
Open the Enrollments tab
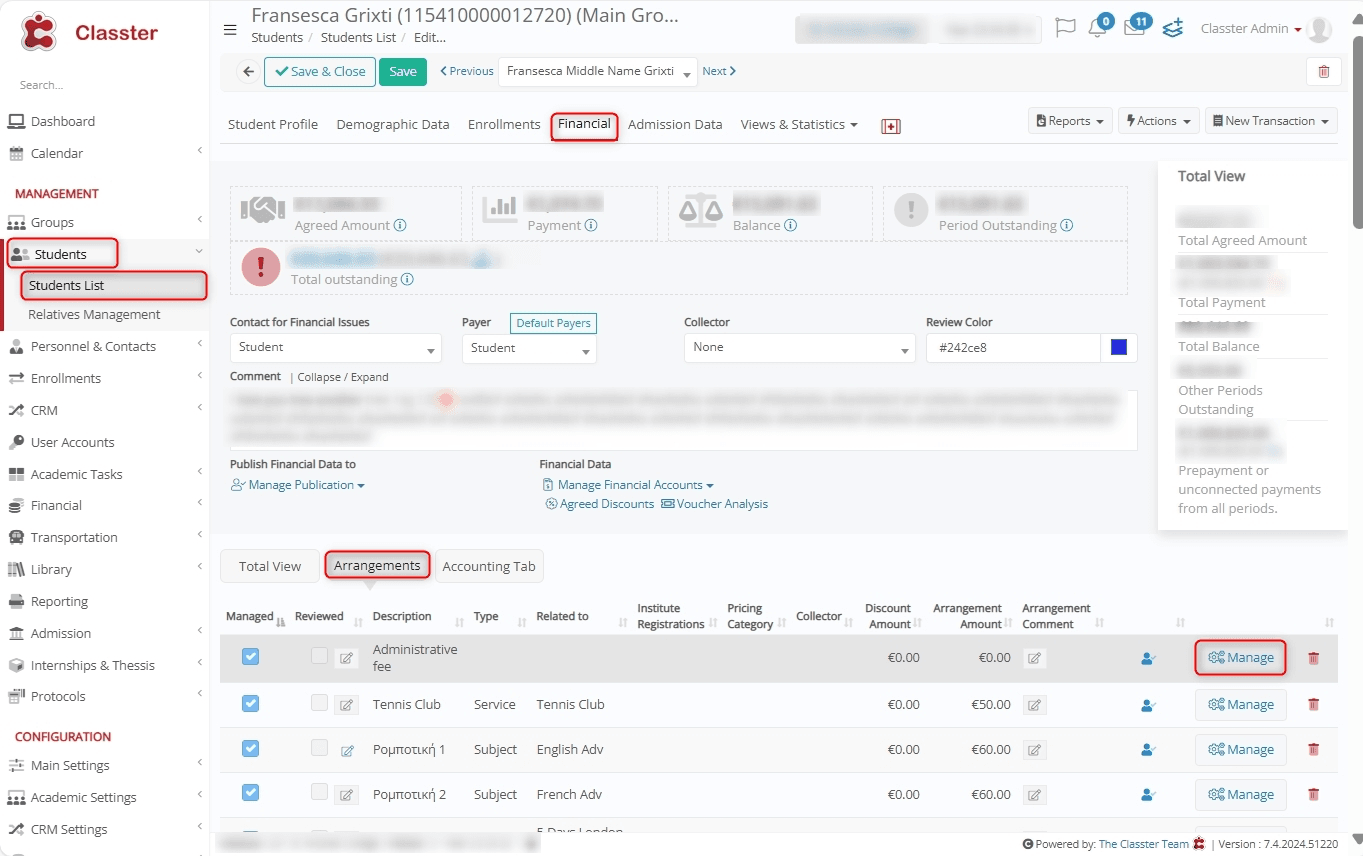[x=504, y=125]
